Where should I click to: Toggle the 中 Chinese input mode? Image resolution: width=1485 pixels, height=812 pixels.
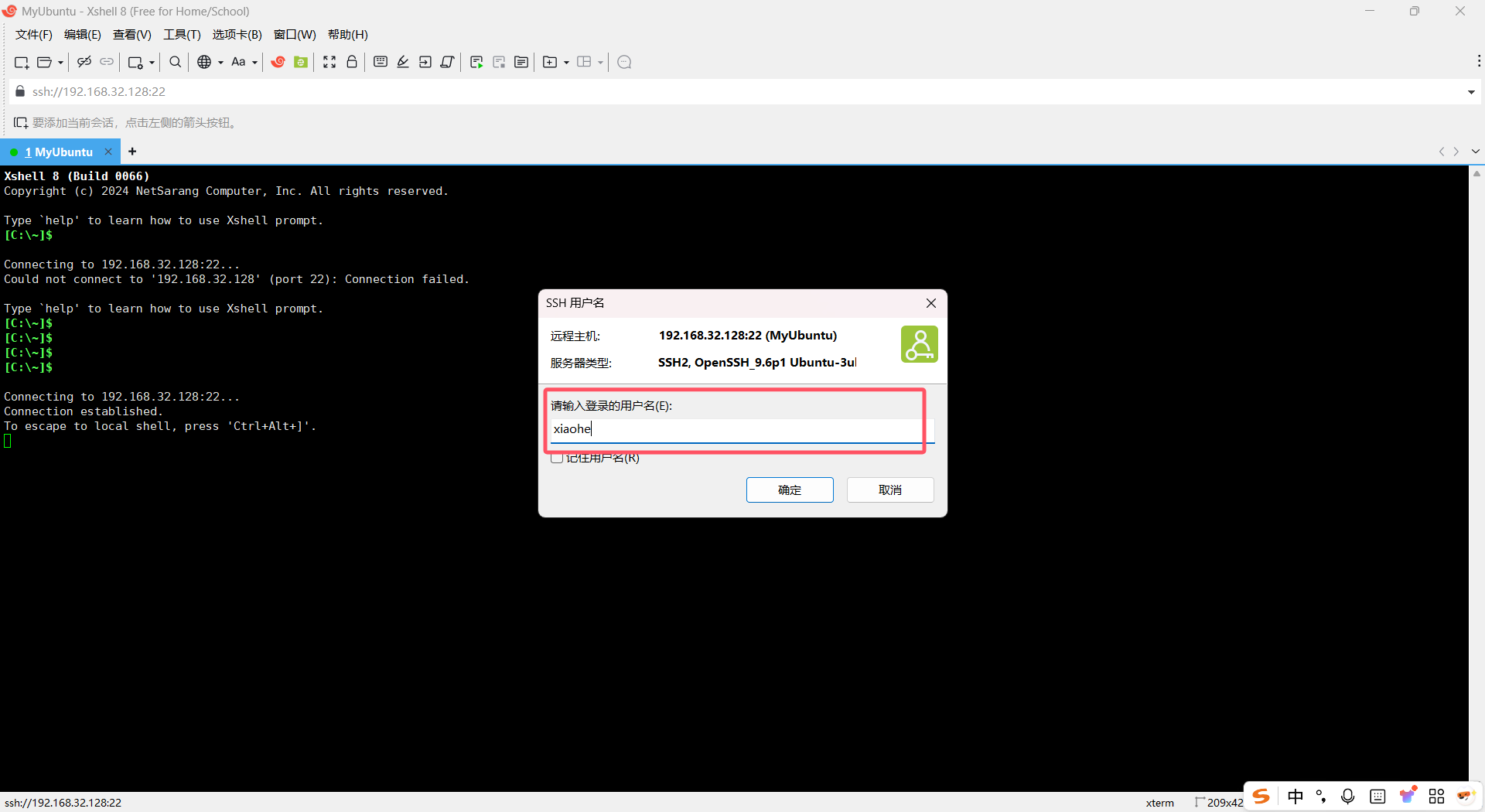tap(1296, 797)
